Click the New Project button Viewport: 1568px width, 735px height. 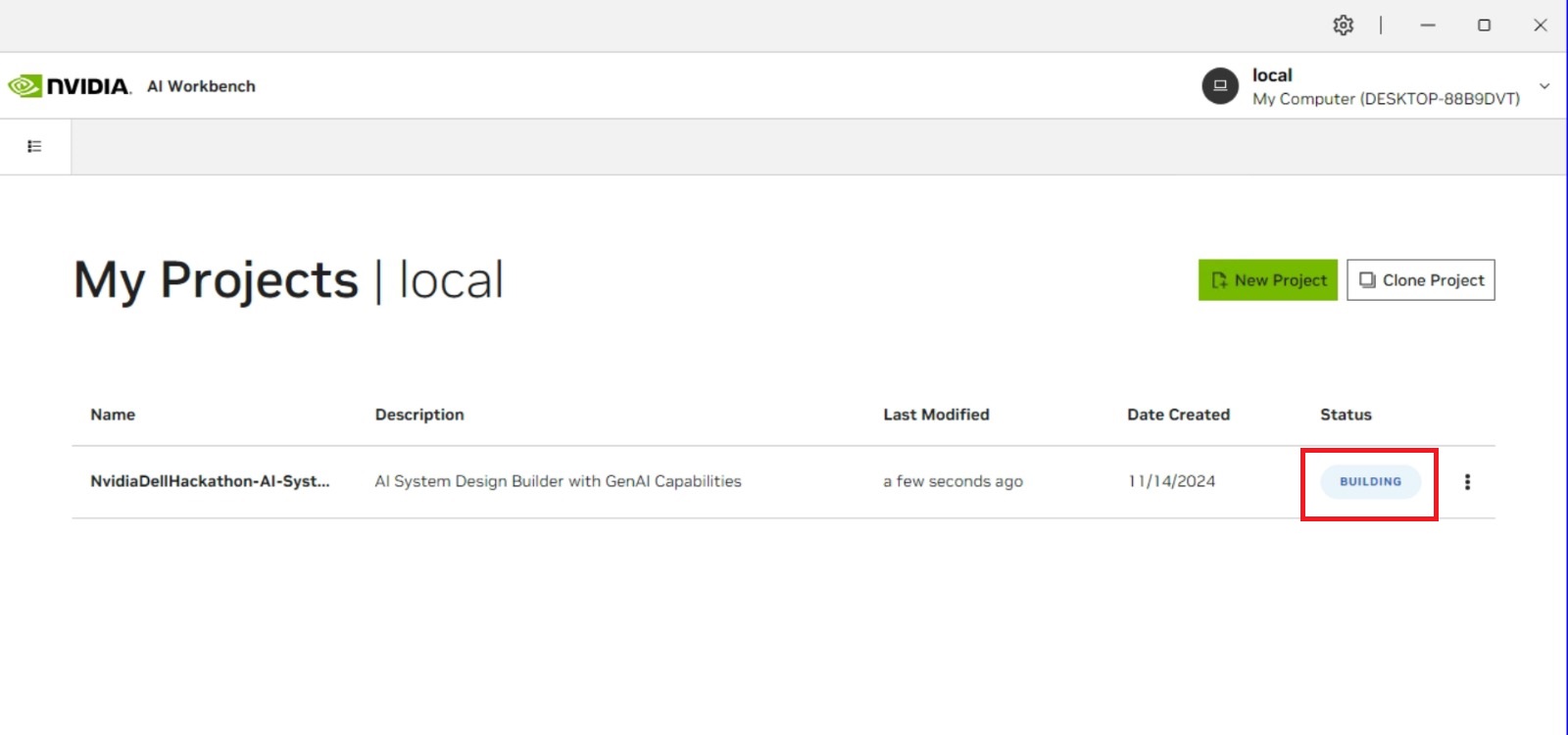[1267, 280]
